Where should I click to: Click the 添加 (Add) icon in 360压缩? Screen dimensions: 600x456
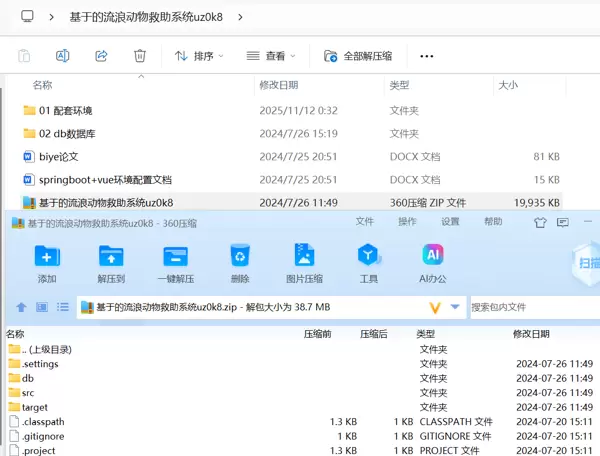tap(47, 262)
